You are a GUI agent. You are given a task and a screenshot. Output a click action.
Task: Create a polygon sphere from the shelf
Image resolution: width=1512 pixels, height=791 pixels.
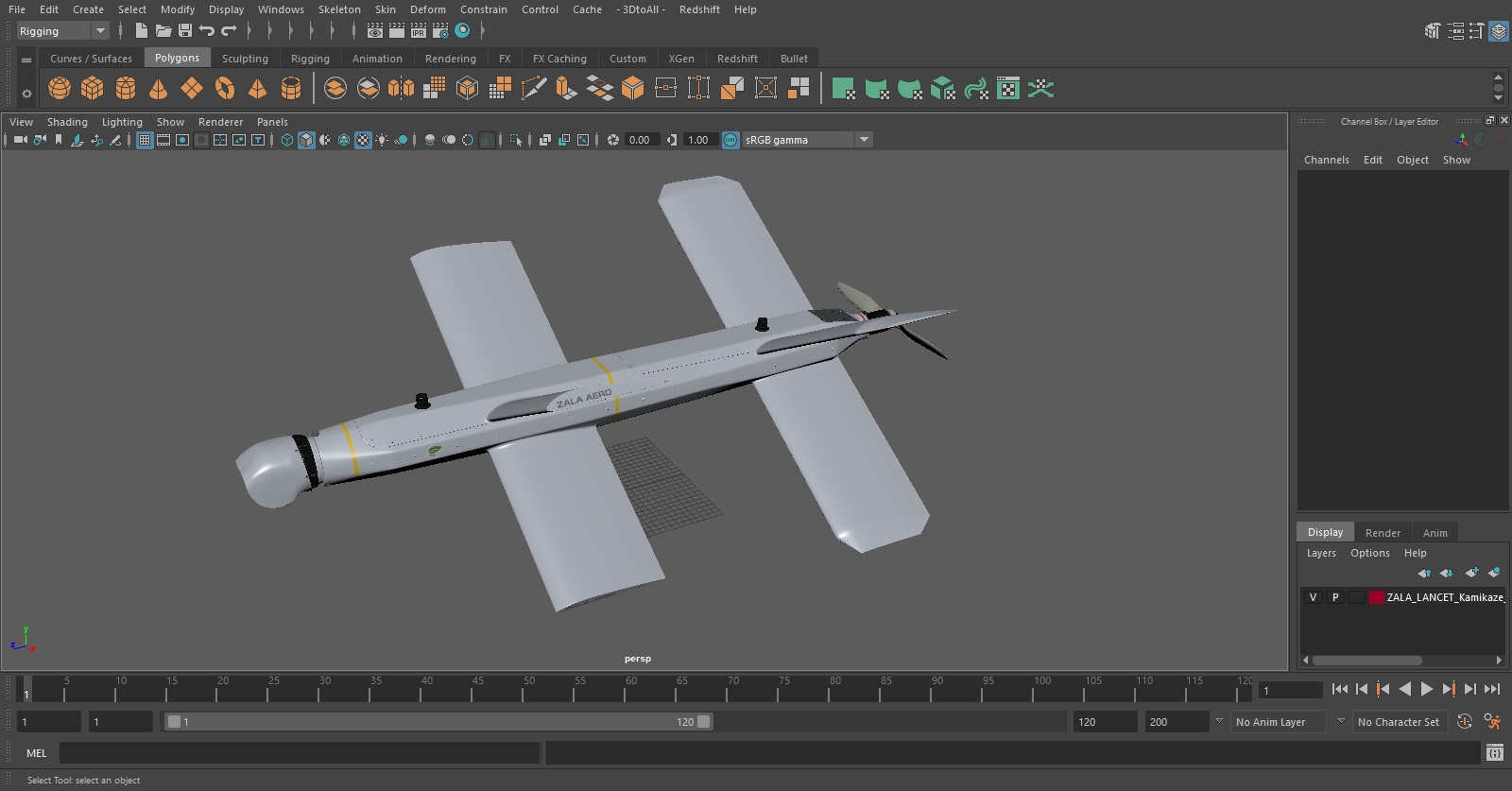coord(60,89)
